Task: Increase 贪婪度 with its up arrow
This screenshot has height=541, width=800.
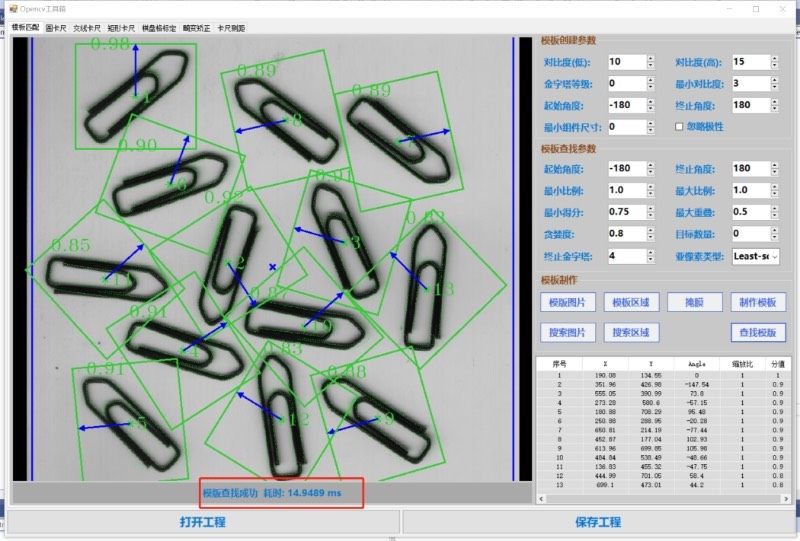Action: (651, 230)
